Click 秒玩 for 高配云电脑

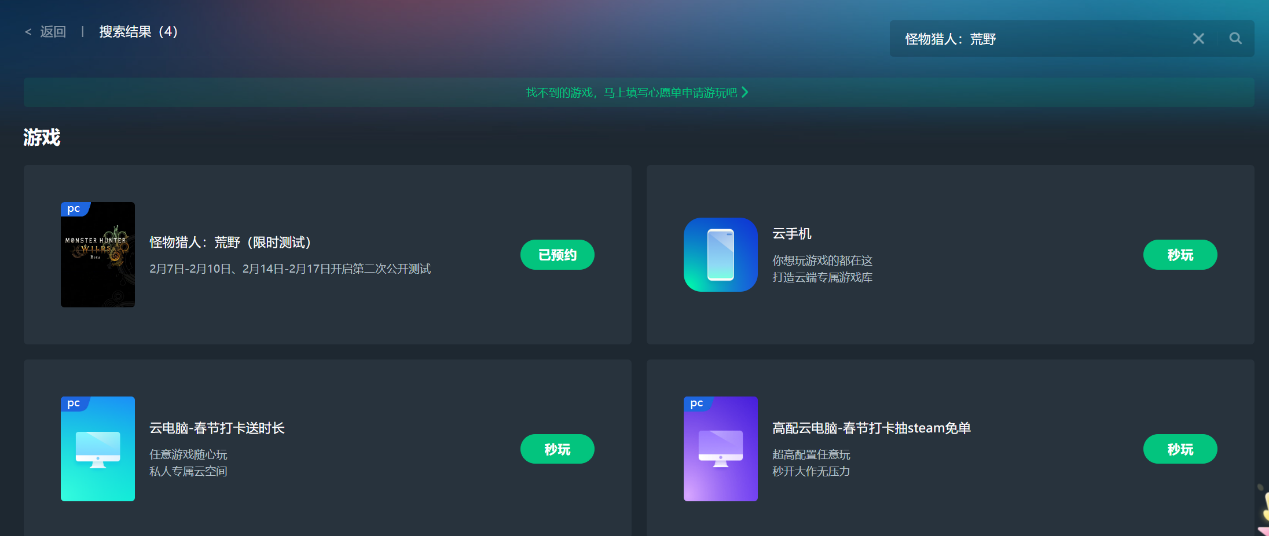(x=1180, y=449)
